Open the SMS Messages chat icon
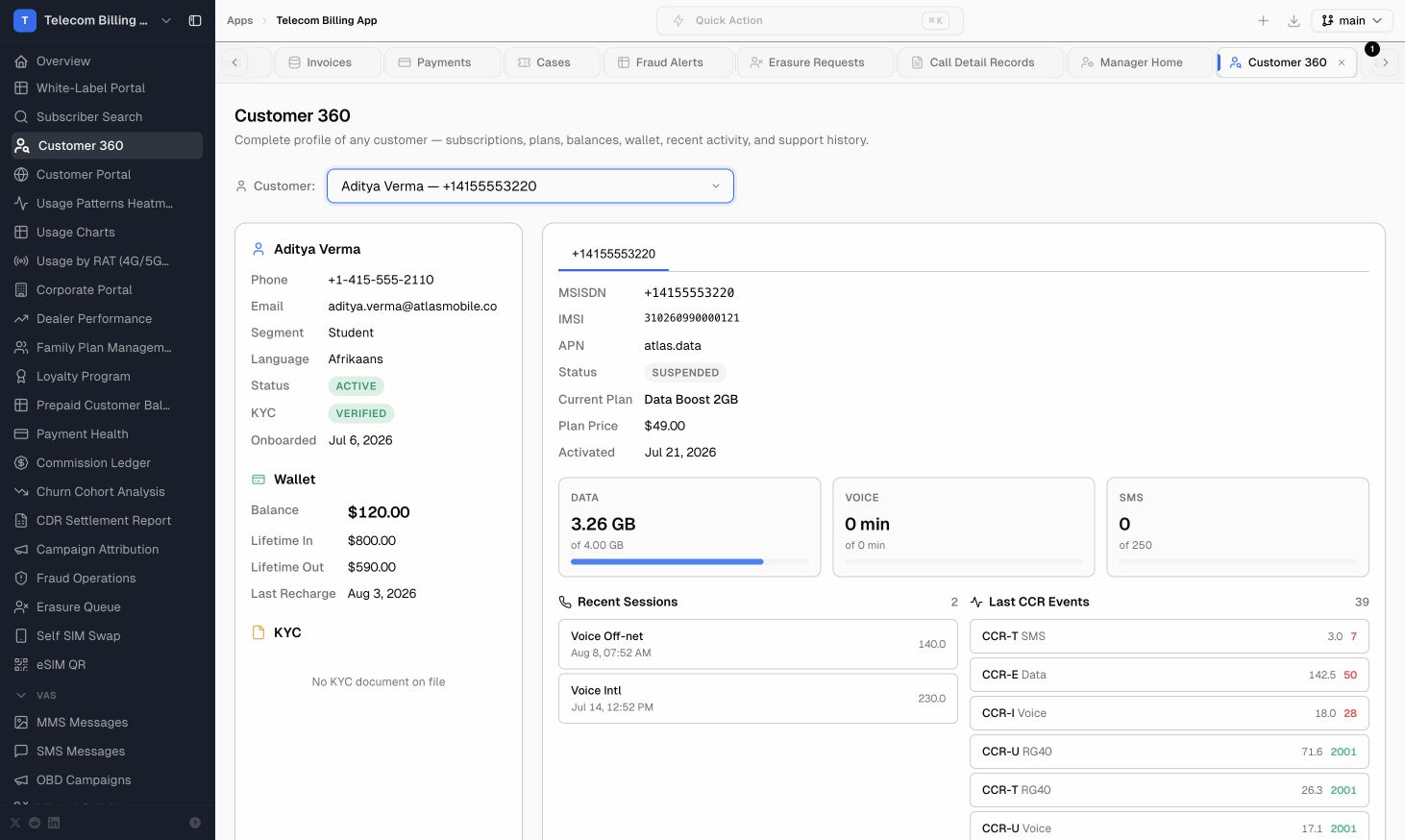Image resolution: width=1405 pixels, height=840 pixels. (21, 752)
